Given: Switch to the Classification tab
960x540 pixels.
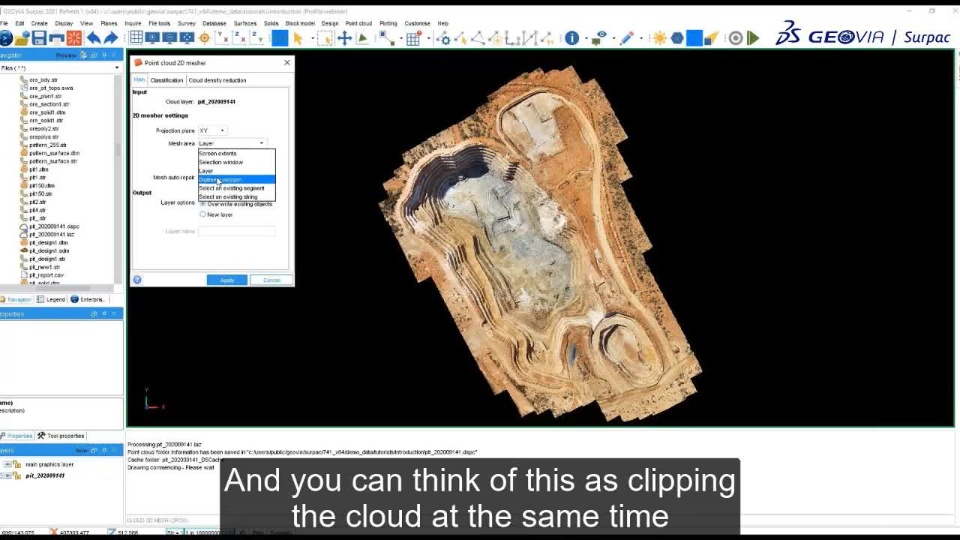Looking at the screenshot, I should [x=167, y=80].
